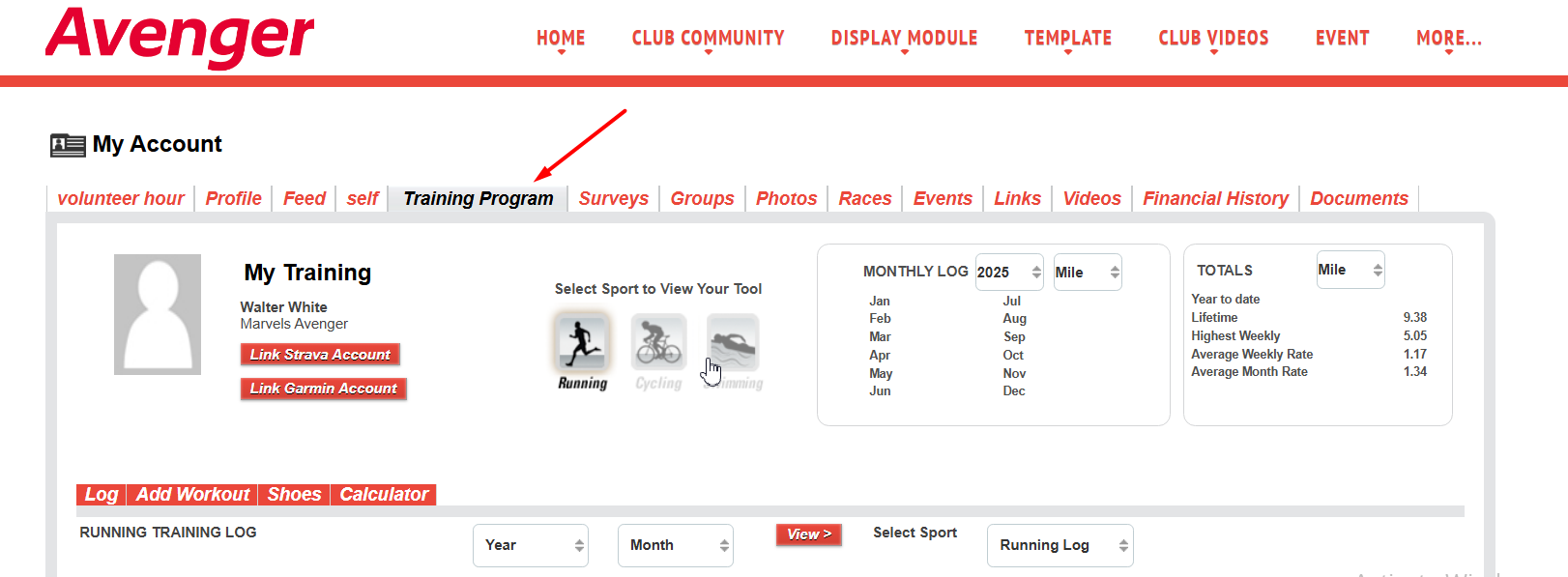
Task: Open the monthly log year dropdown
Action: (1008, 273)
